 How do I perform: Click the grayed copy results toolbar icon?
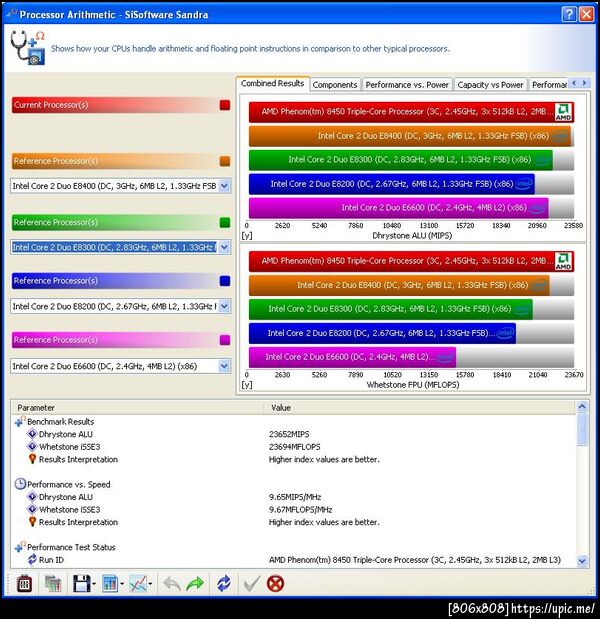52,583
